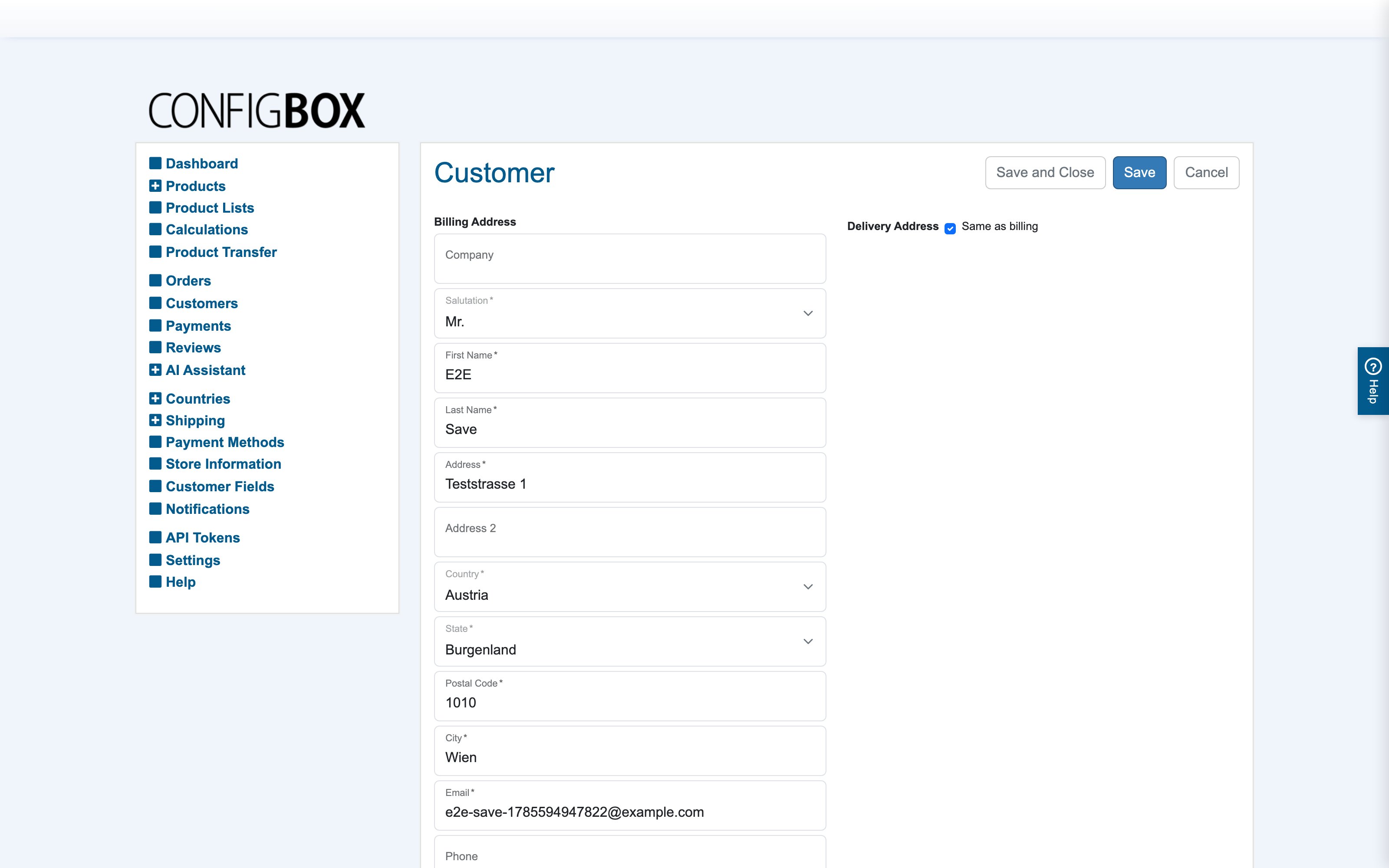Expand Products with its plus icon
Viewport: 1389px width, 868px height.
[155, 185]
